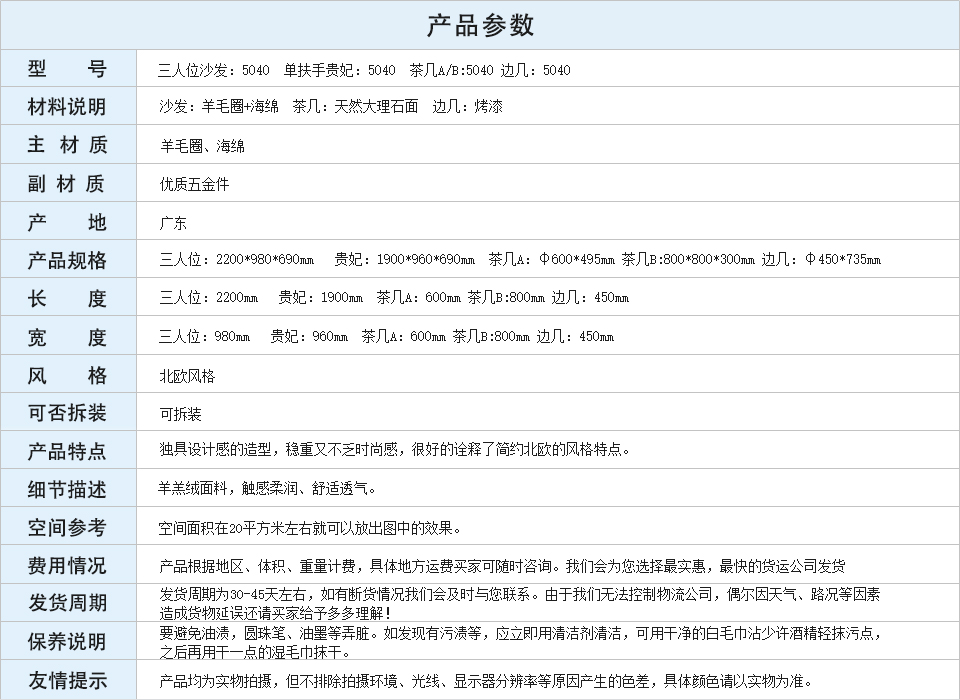Click the text 茶几：天然大理石面
Screen dimensions: 960x700
(x=356, y=107)
